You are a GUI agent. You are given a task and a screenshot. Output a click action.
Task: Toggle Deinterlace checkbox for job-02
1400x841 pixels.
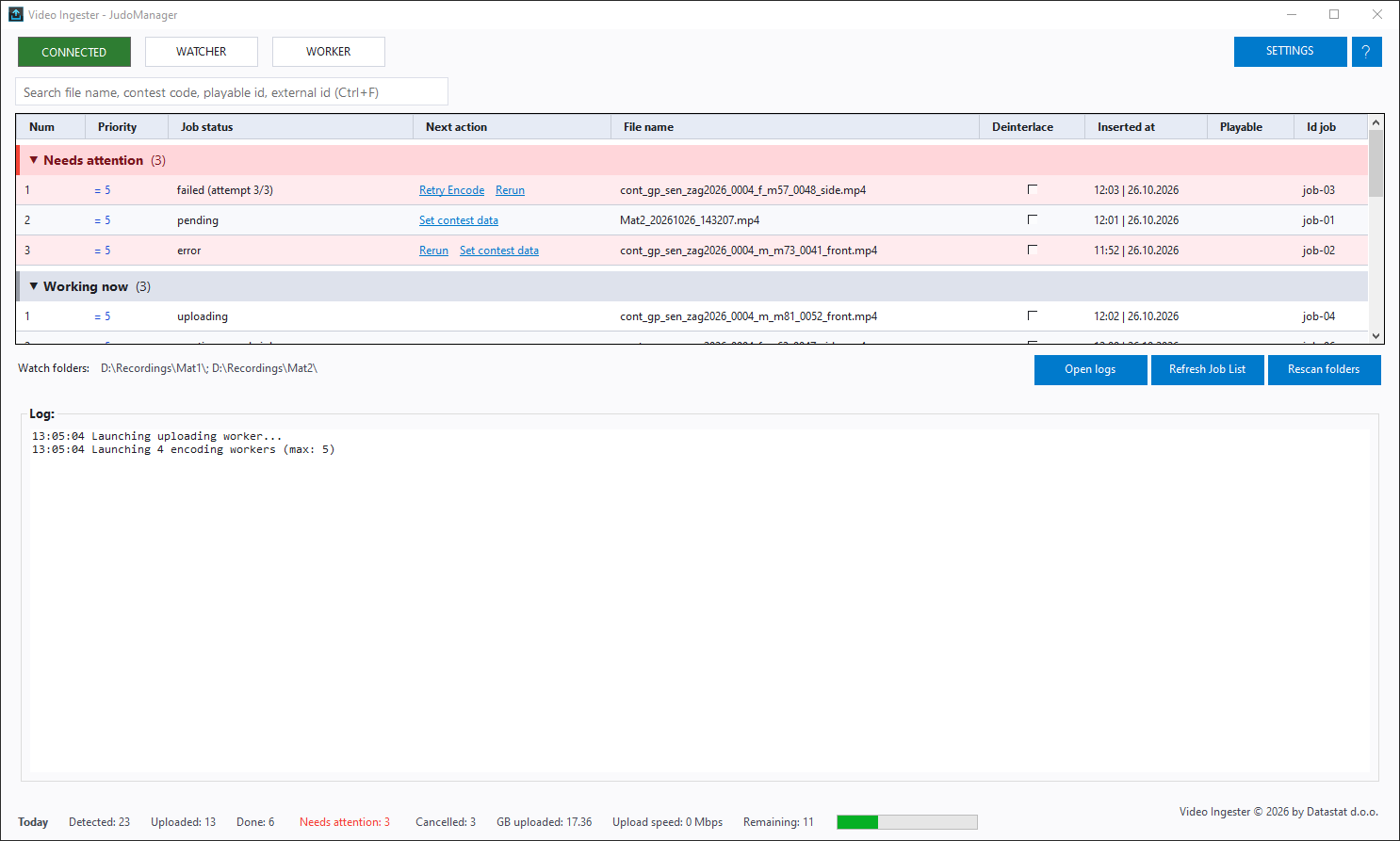pos(1033,250)
